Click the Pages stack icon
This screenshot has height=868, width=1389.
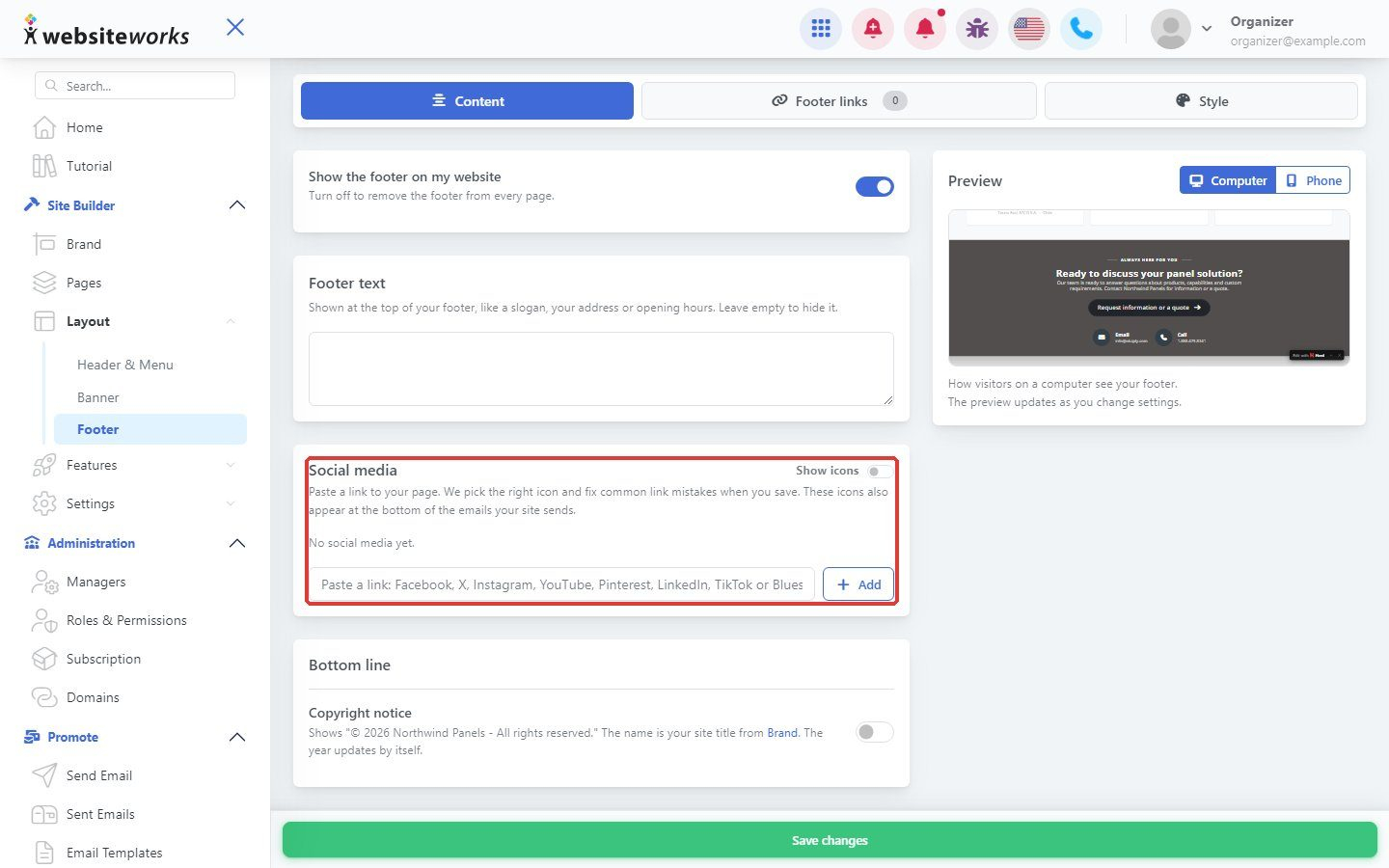pos(44,283)
